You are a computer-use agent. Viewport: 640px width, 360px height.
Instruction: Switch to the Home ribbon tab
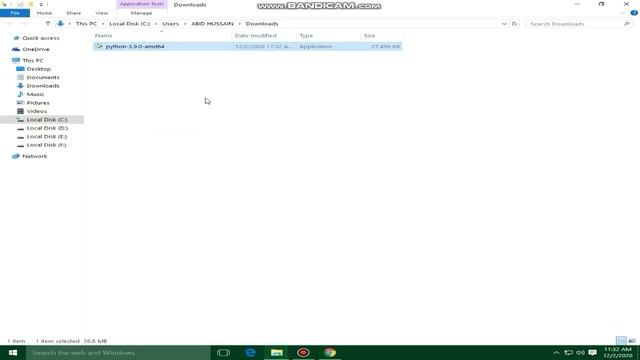click(x=44, y=13)
